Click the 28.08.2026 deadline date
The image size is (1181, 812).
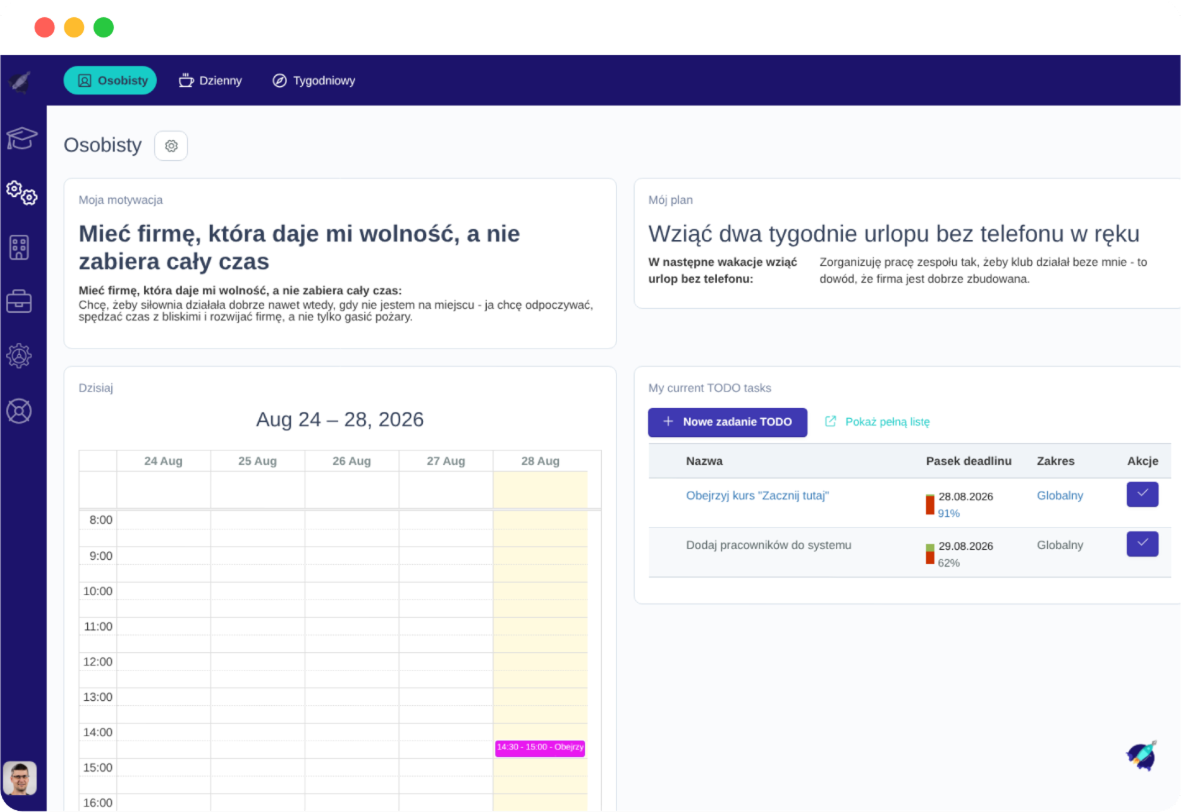coord(966,496)
